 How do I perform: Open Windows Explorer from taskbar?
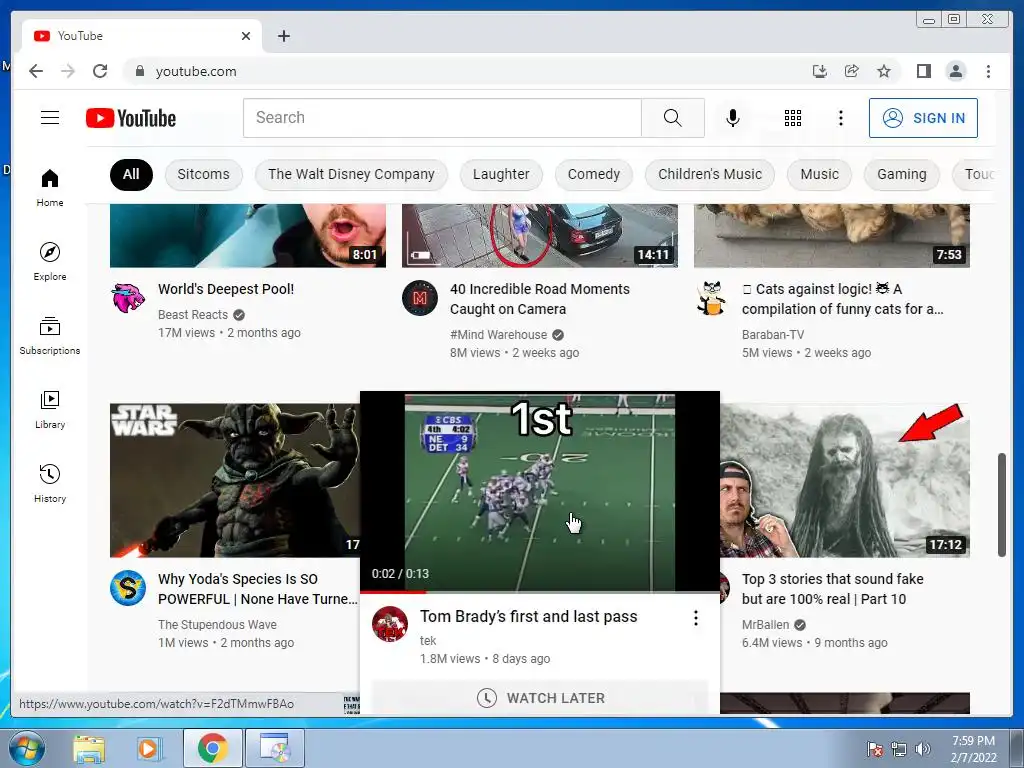(89, 748)
